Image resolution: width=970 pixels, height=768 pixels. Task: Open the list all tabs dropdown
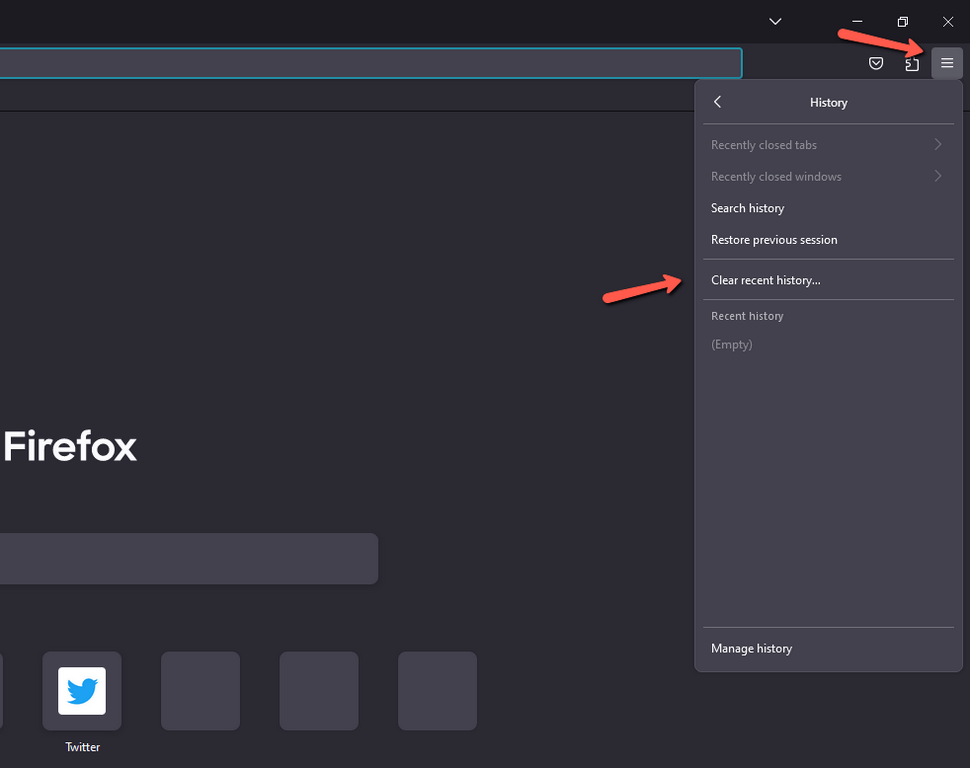pyautogui.click(x=775, y=20)
